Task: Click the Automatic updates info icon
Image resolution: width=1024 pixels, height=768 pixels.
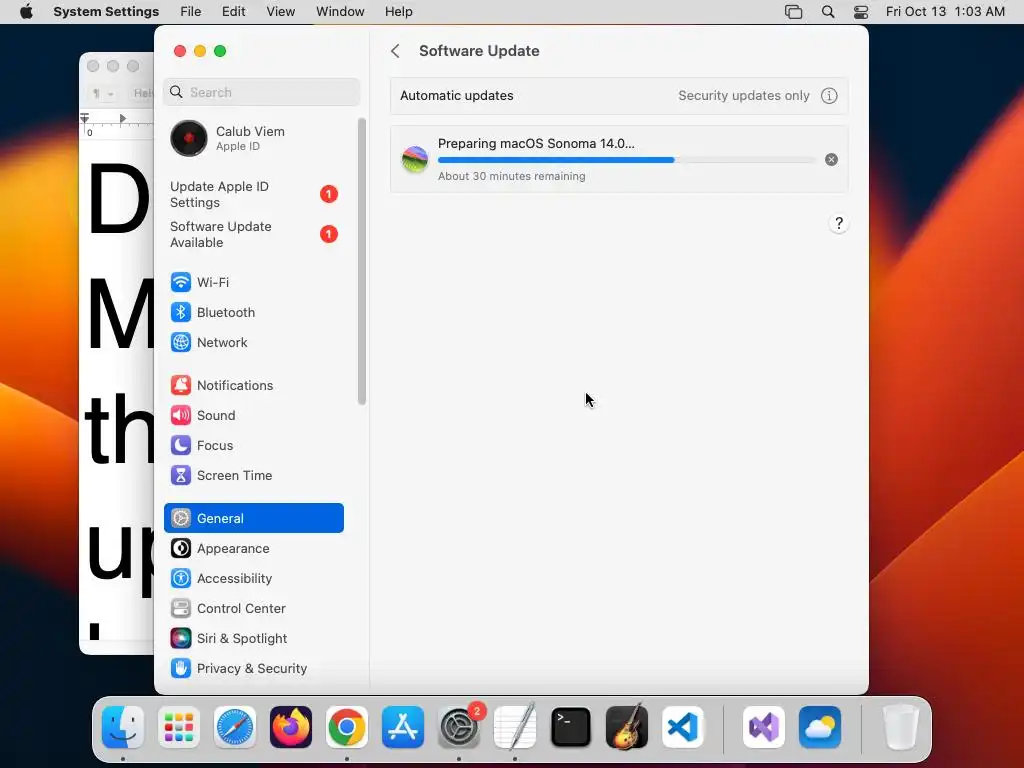Action: (x=829, y=95)
